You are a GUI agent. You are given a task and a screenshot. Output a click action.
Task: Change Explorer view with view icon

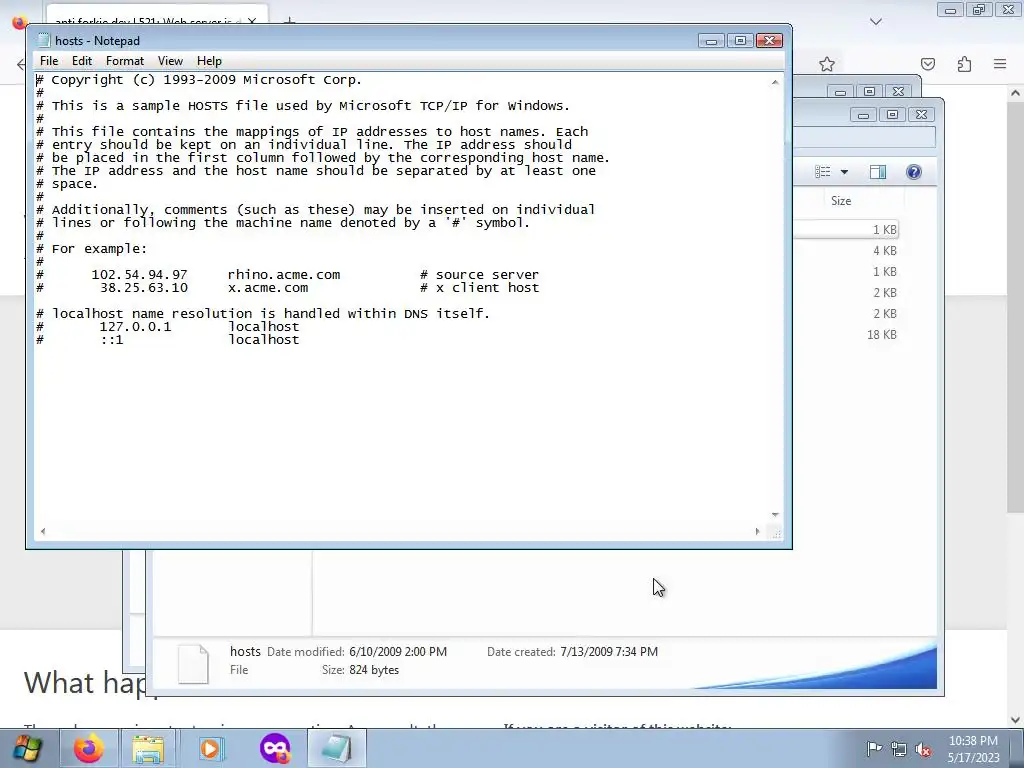tap(823, 172)
